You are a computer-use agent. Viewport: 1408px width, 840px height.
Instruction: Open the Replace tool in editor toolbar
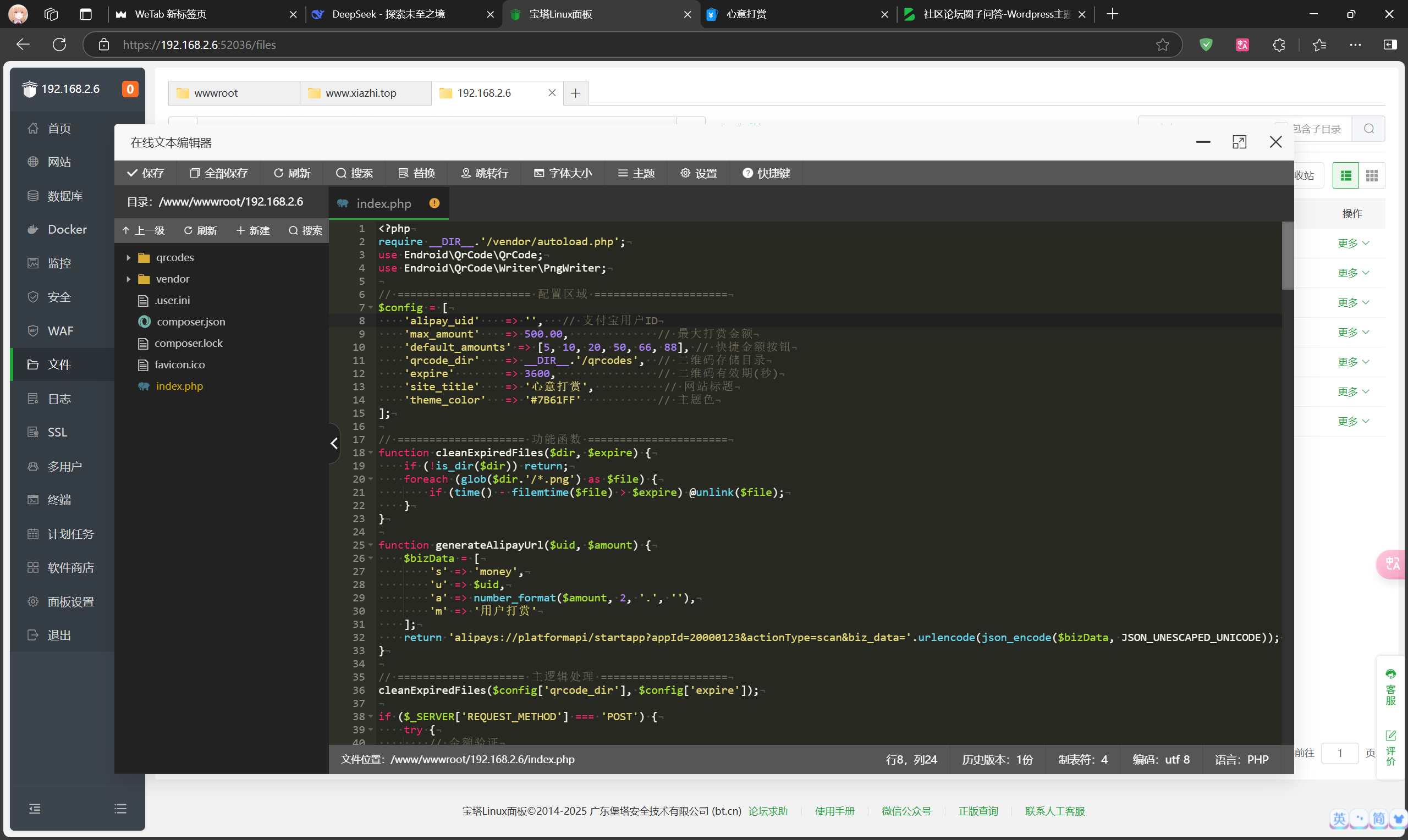click(x=417, y=173)
